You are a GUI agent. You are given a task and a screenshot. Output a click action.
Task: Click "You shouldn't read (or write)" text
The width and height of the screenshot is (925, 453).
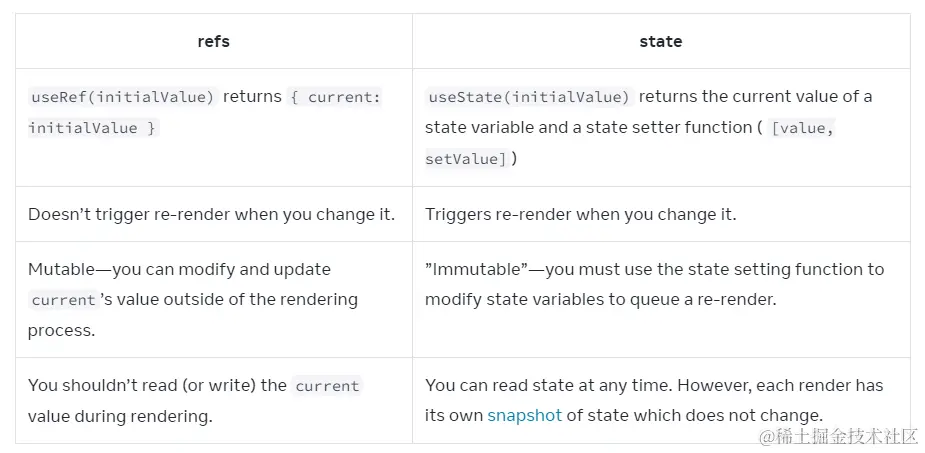pyautogui.click(x=157, y=385)
